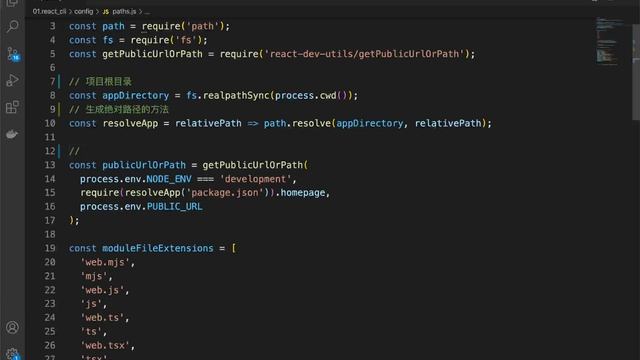
Task: Click the config folder breadcrumb
Action: (84, 11)
